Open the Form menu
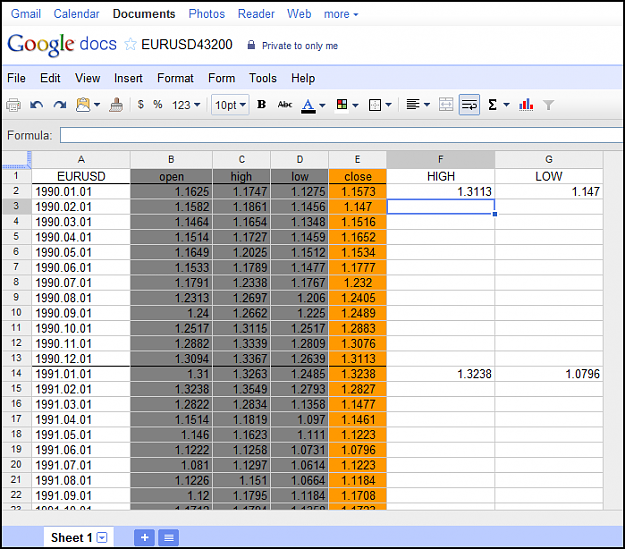This screenshot has width=625, height=549. coord(222,78)
